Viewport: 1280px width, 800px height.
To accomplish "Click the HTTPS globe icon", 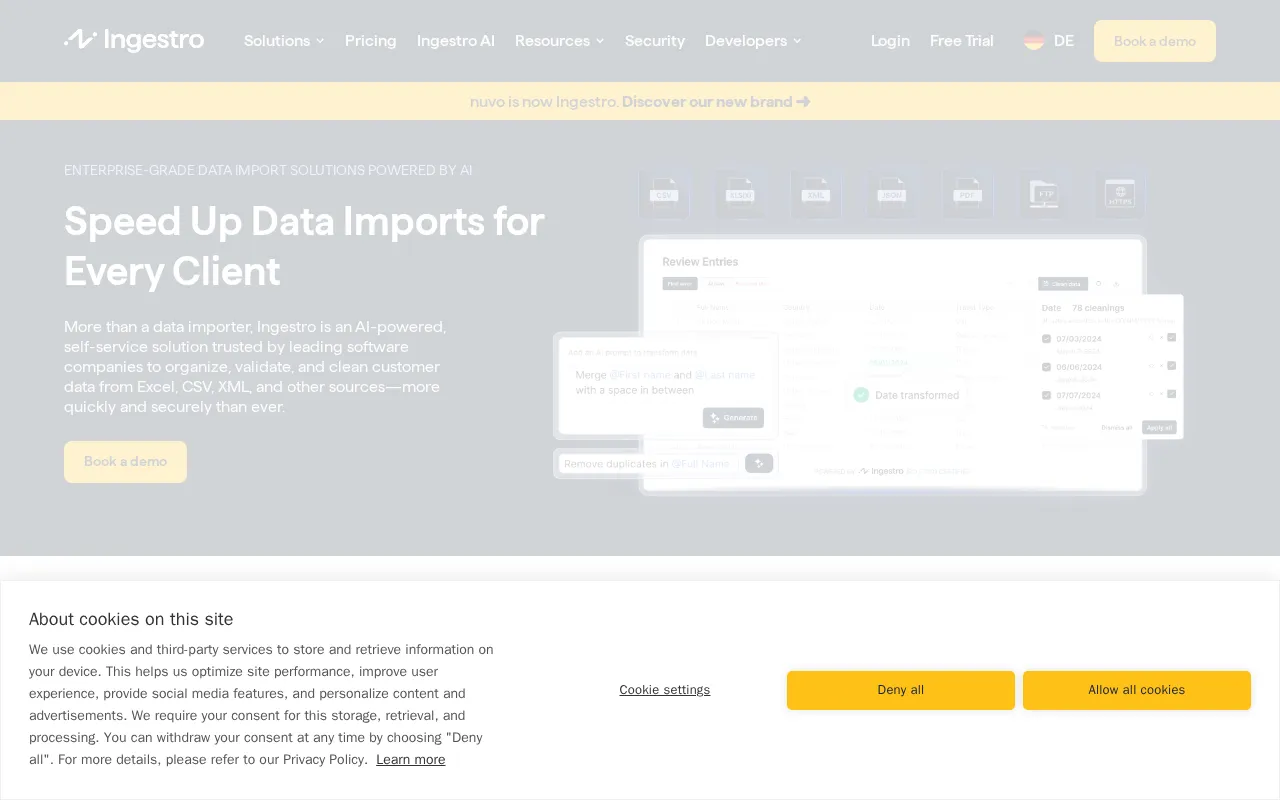I will [x=1120, y=193].
